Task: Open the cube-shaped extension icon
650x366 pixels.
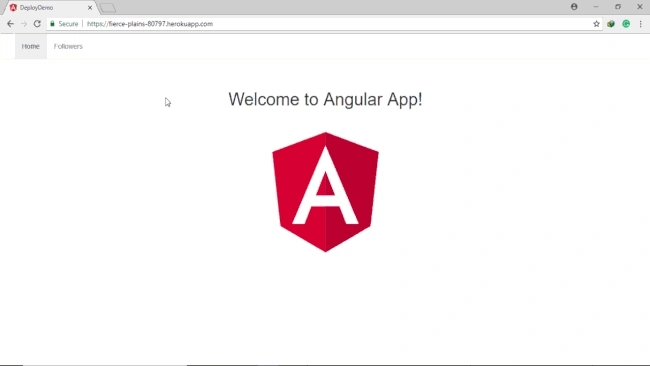Action: tap(611, 24)
